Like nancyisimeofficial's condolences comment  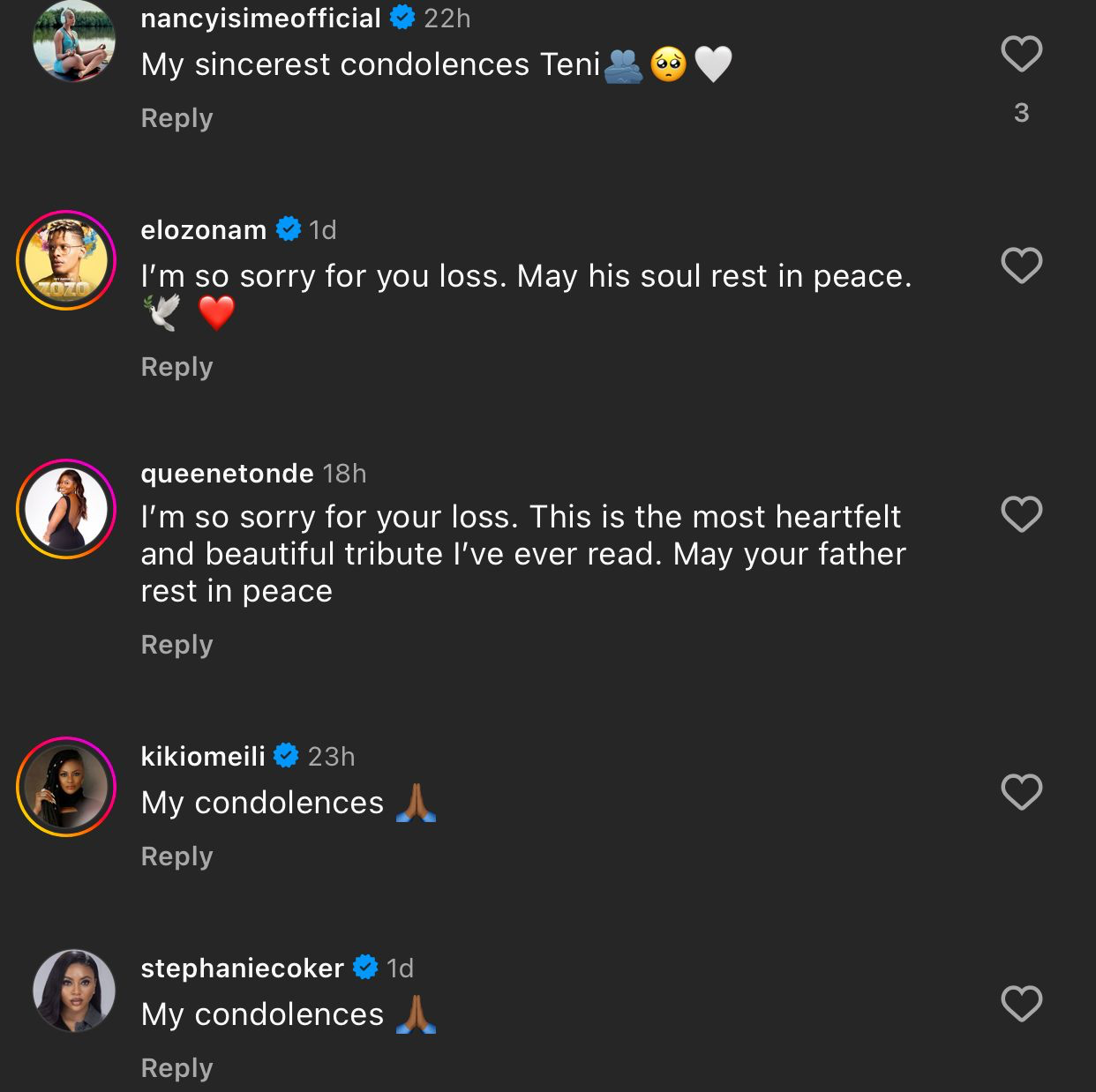click(x=1021, y=54)
